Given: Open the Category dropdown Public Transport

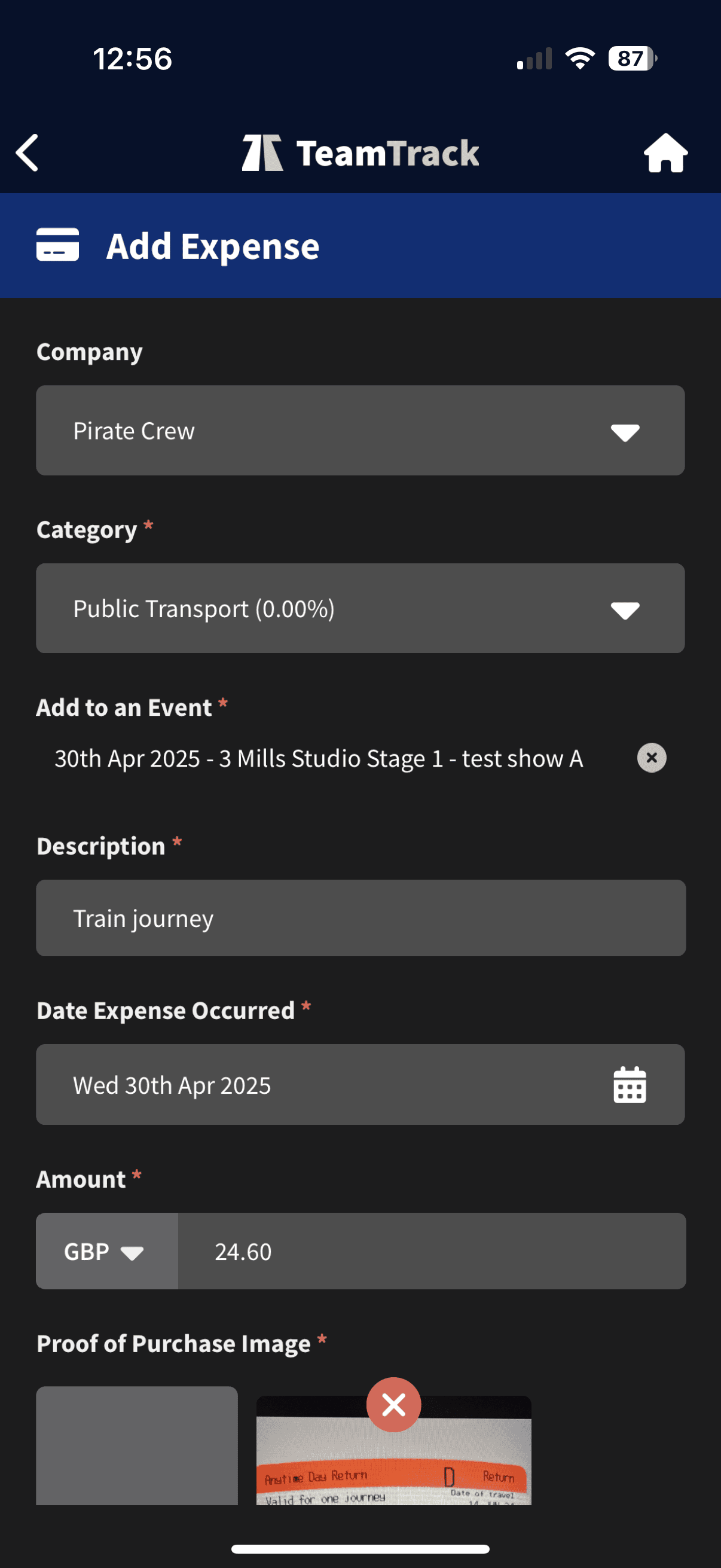Looking at the screenshot, I should click(360, 608).
